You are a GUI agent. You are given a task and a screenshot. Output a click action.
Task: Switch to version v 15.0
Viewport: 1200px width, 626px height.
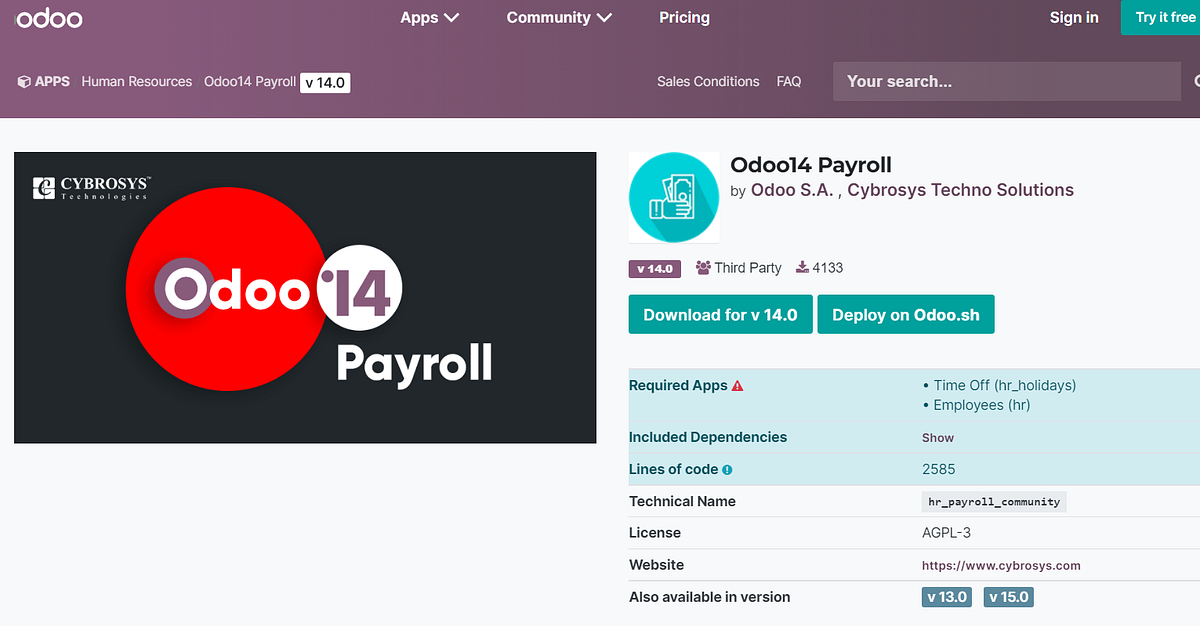[x=1008, y=596]
